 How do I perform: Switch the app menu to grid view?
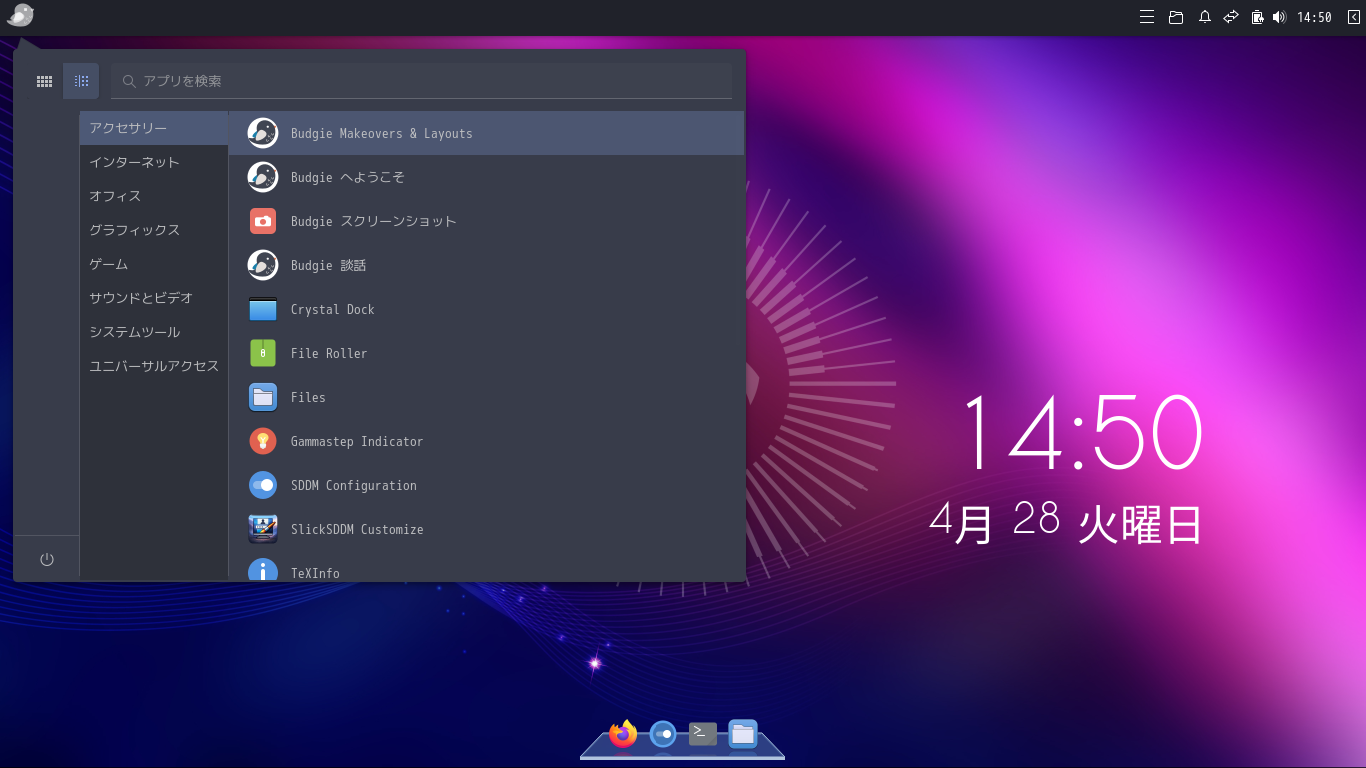44,81
